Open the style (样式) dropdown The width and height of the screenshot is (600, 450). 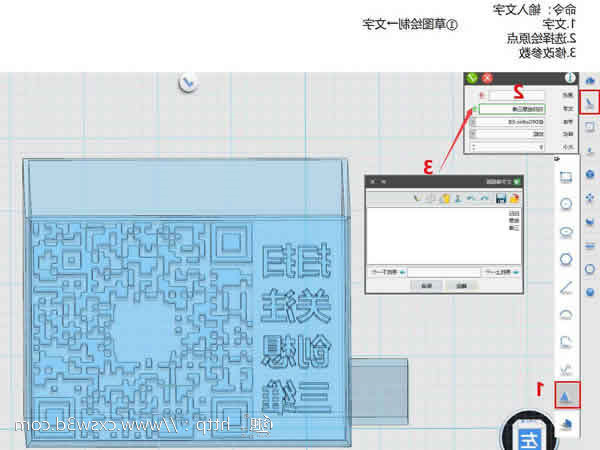coord(474,134)
